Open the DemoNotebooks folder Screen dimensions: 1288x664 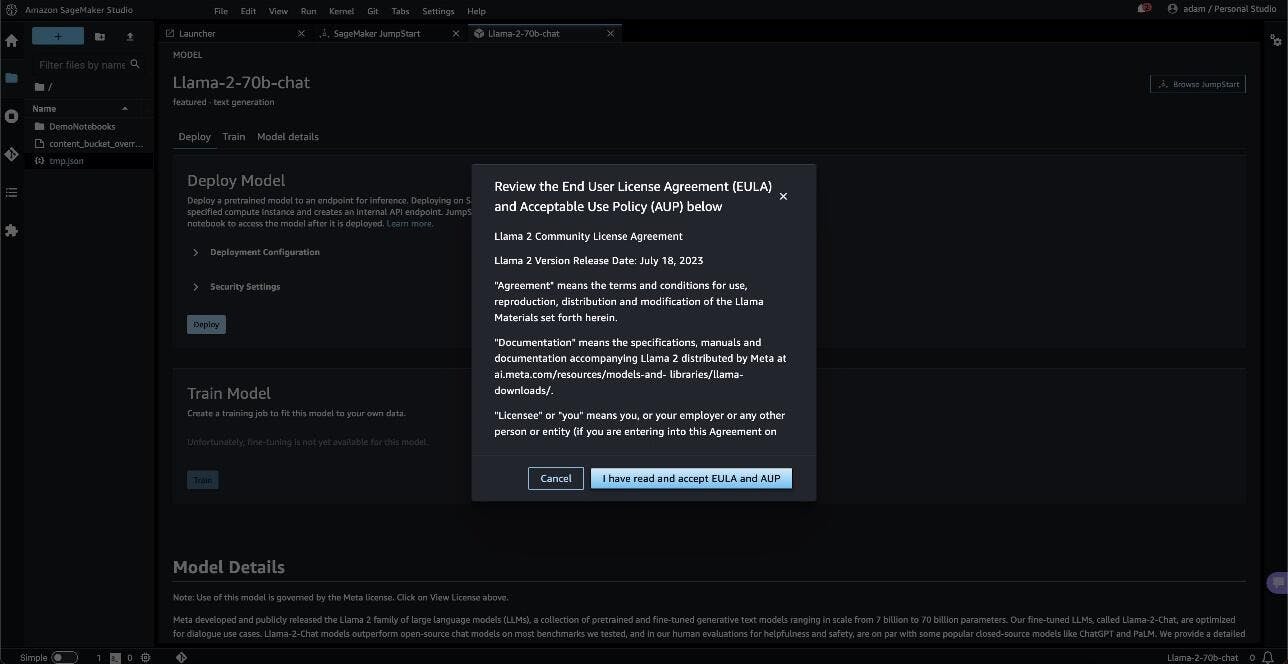coord(82,127)
